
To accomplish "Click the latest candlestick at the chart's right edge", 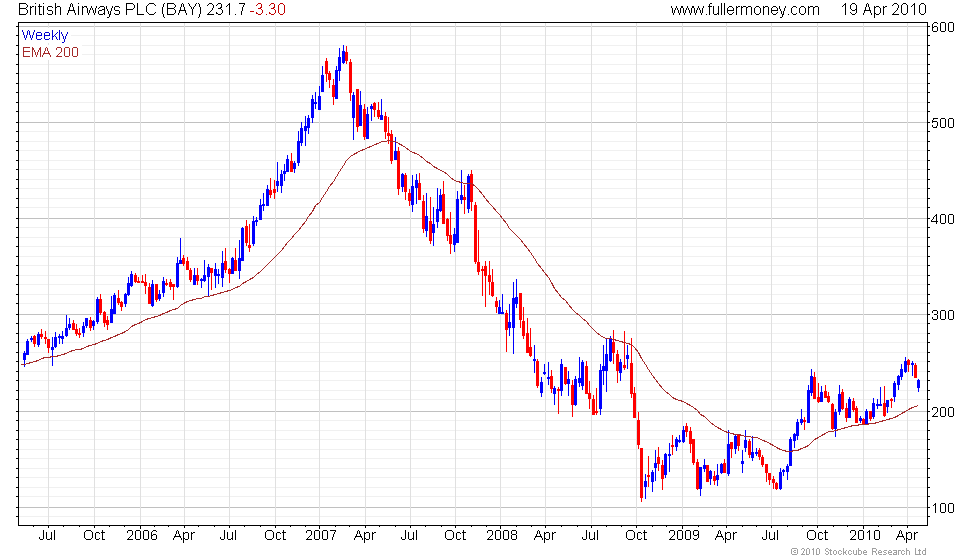I will [918, 385].
